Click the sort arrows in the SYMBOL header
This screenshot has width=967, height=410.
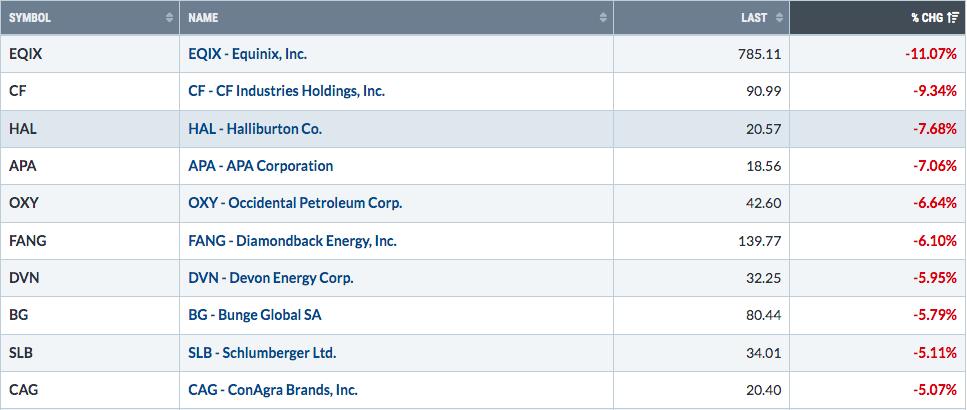tap(168, 18)
